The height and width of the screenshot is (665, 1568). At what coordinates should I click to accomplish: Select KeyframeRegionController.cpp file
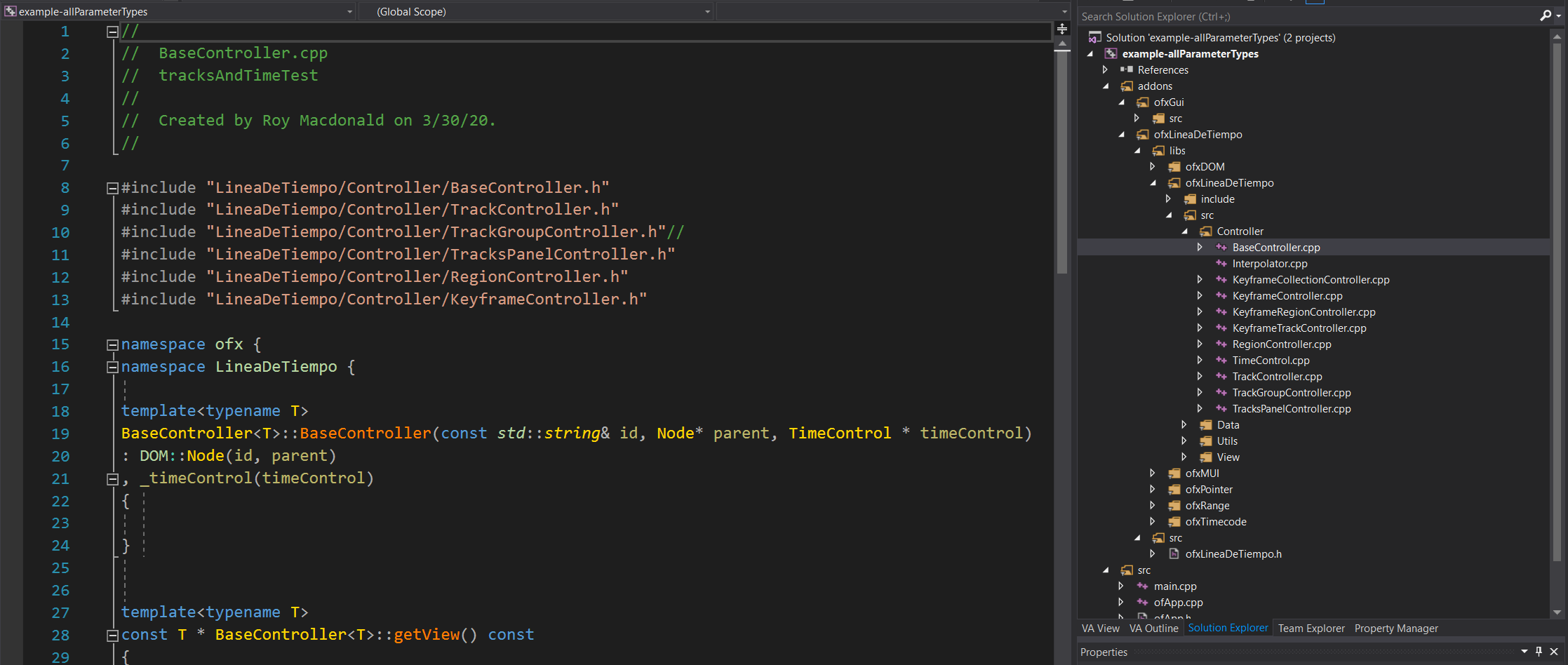tap(1304, 311)
